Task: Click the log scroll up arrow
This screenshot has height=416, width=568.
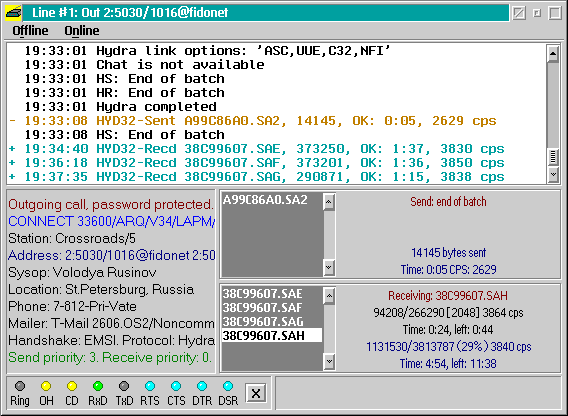Action: pos(553,54)
